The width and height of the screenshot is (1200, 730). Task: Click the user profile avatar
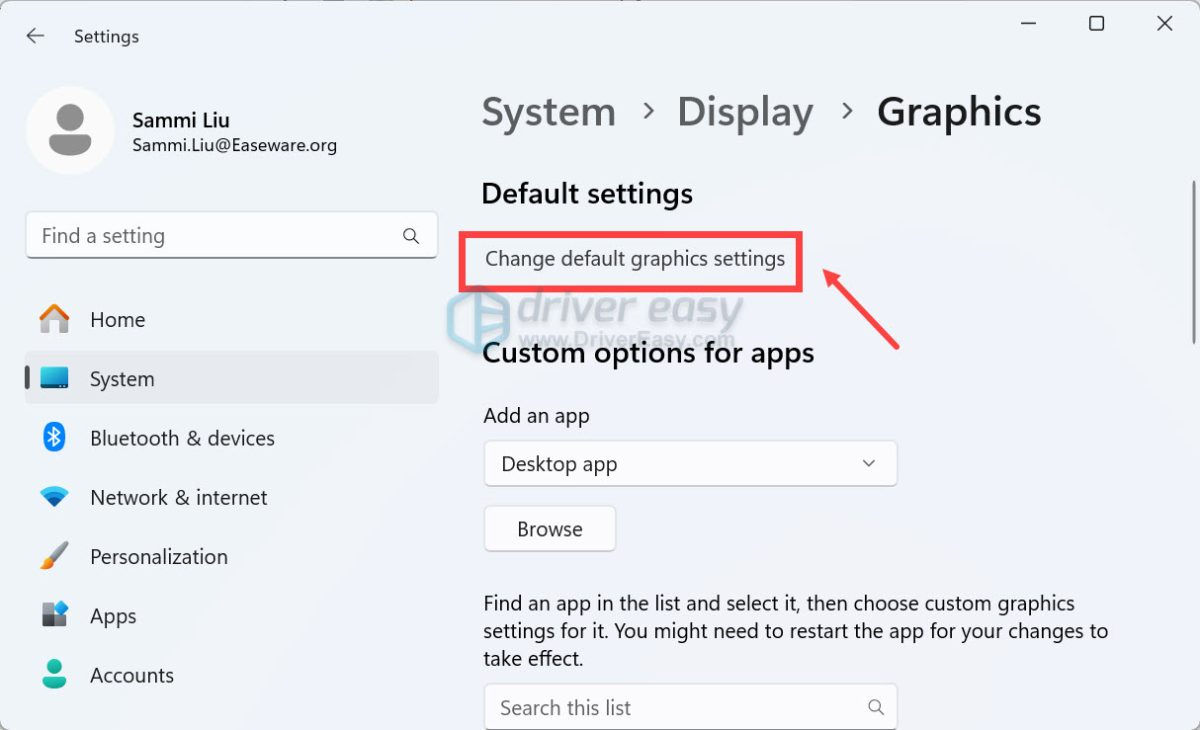point(70,130)
